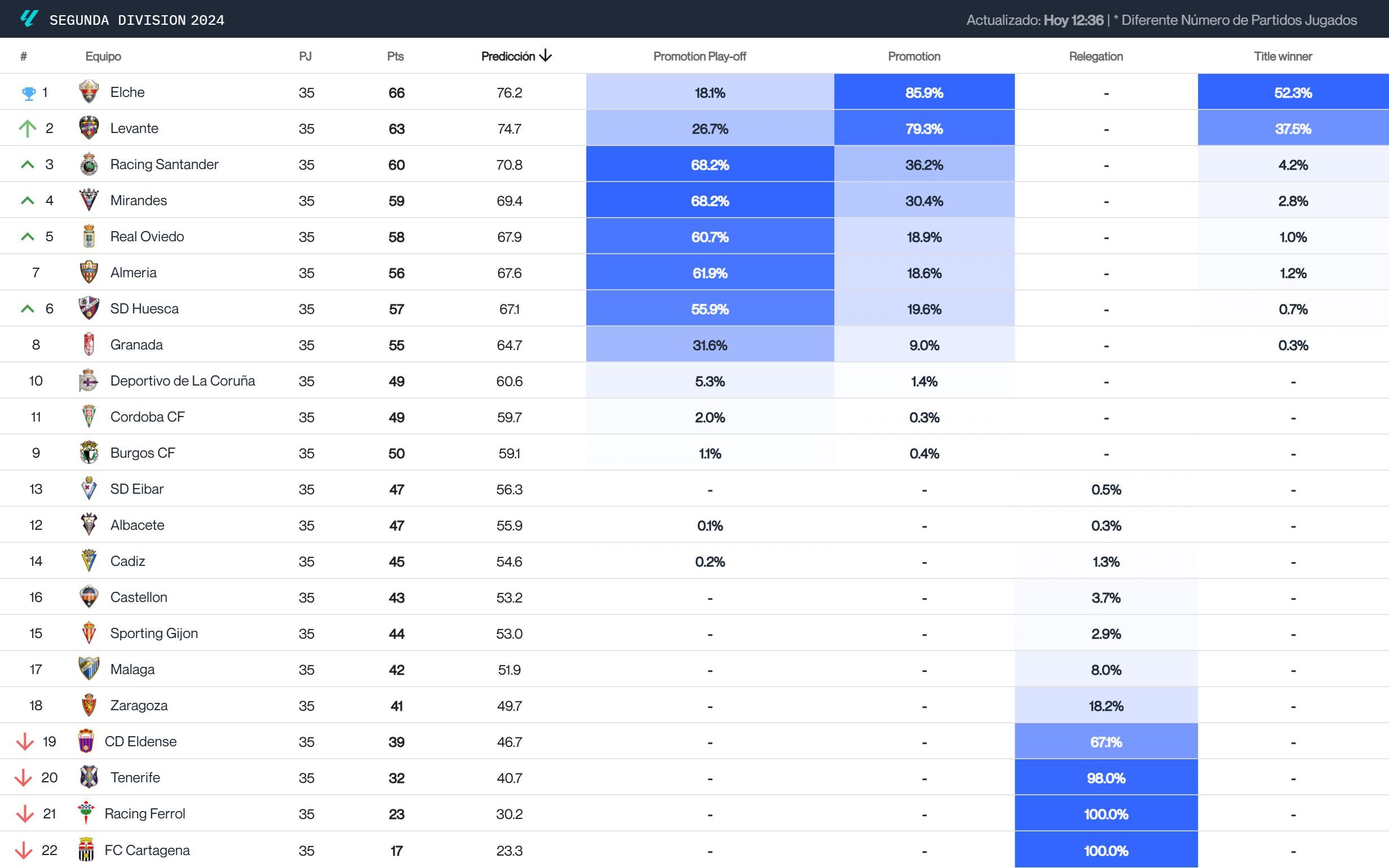Click the 85.9% promotion probability bar for Elche
Viewport: 1389px width, 868px height.
click(924, 92)
